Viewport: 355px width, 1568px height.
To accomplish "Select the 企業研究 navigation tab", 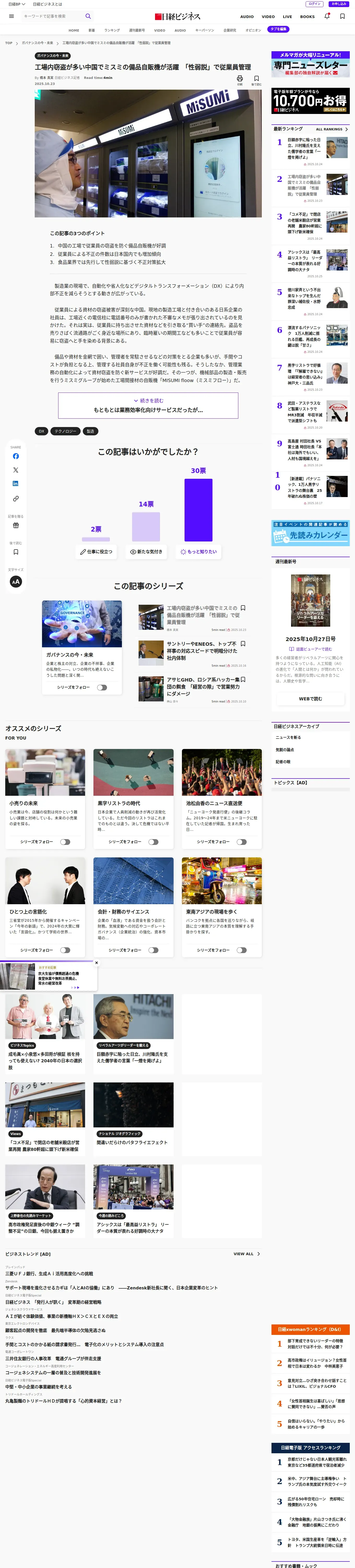I will pos(230,30).
